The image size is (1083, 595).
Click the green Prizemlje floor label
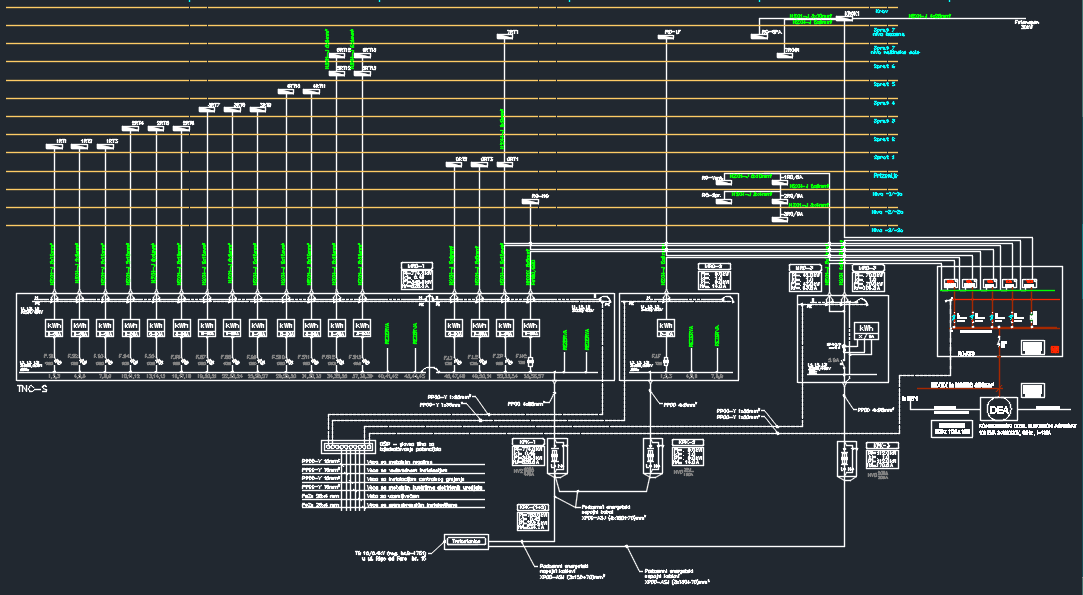click(885, 175)
